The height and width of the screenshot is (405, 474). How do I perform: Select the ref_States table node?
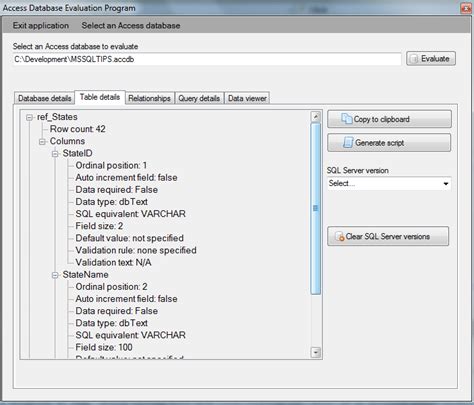[57, 117]
